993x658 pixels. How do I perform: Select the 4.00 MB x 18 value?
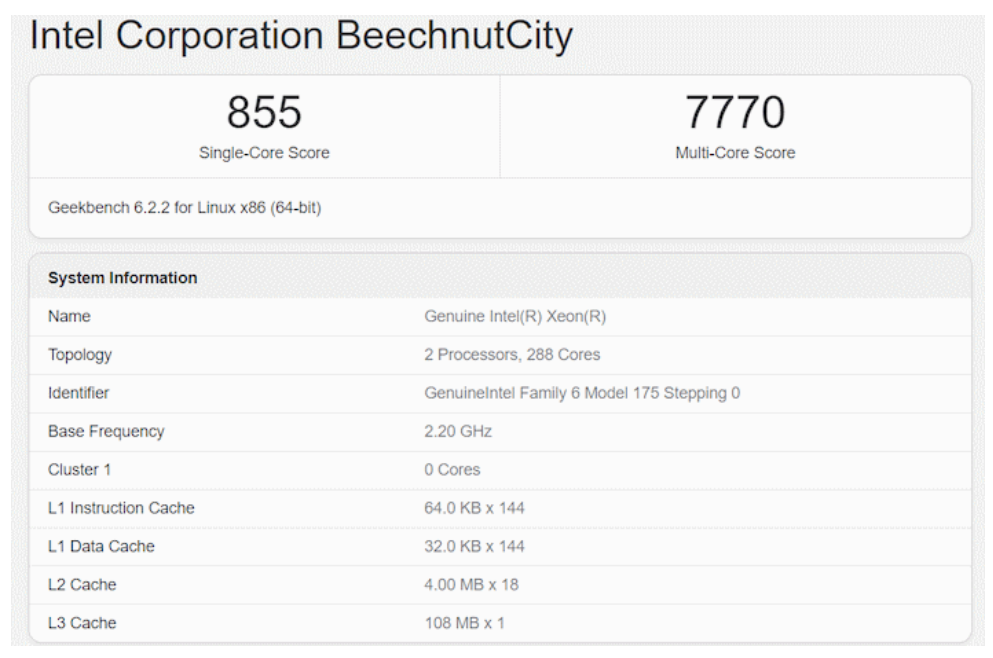coord(471,585)
